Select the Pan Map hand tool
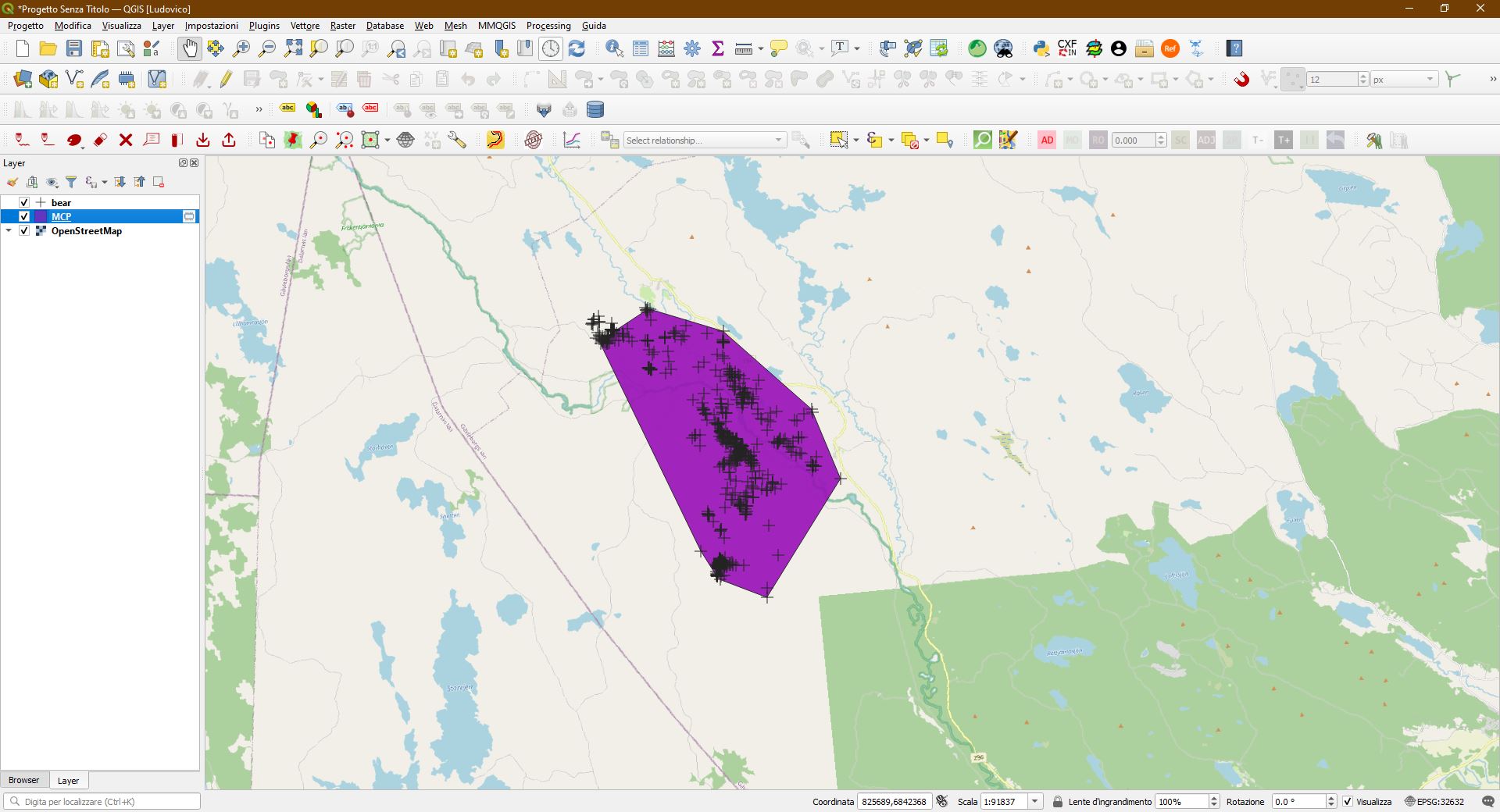This screenshot has height=812, width=1500. pyautogui.click(x=190, y=48)
